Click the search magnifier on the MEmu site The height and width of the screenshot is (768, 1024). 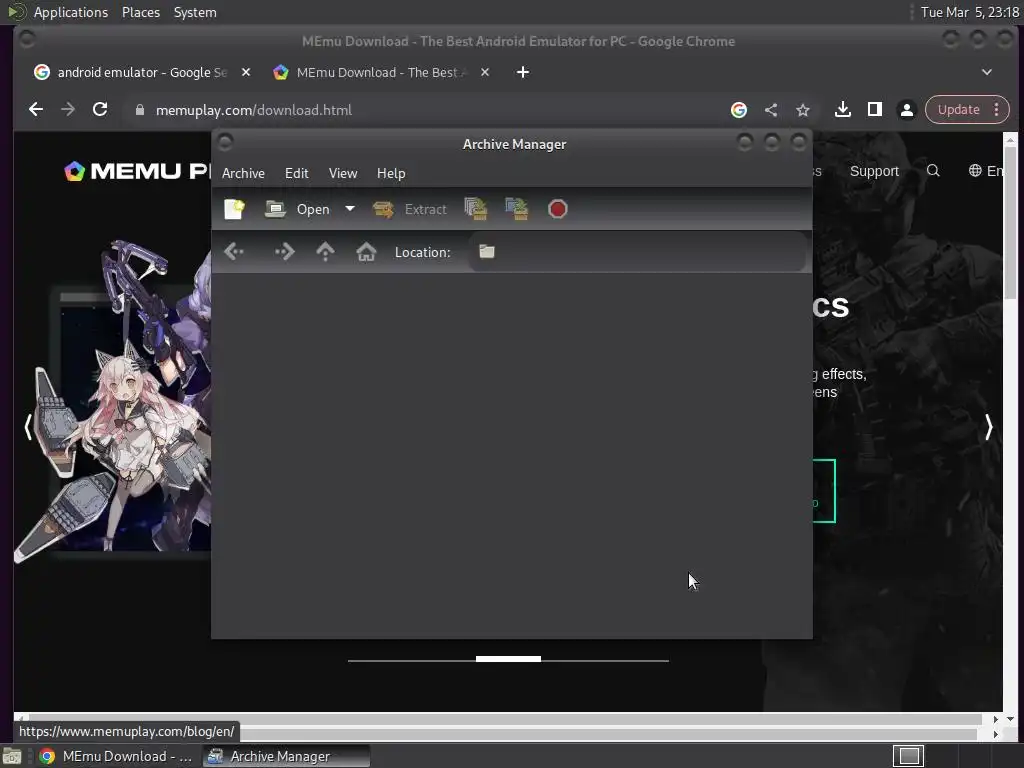point(933,171)
